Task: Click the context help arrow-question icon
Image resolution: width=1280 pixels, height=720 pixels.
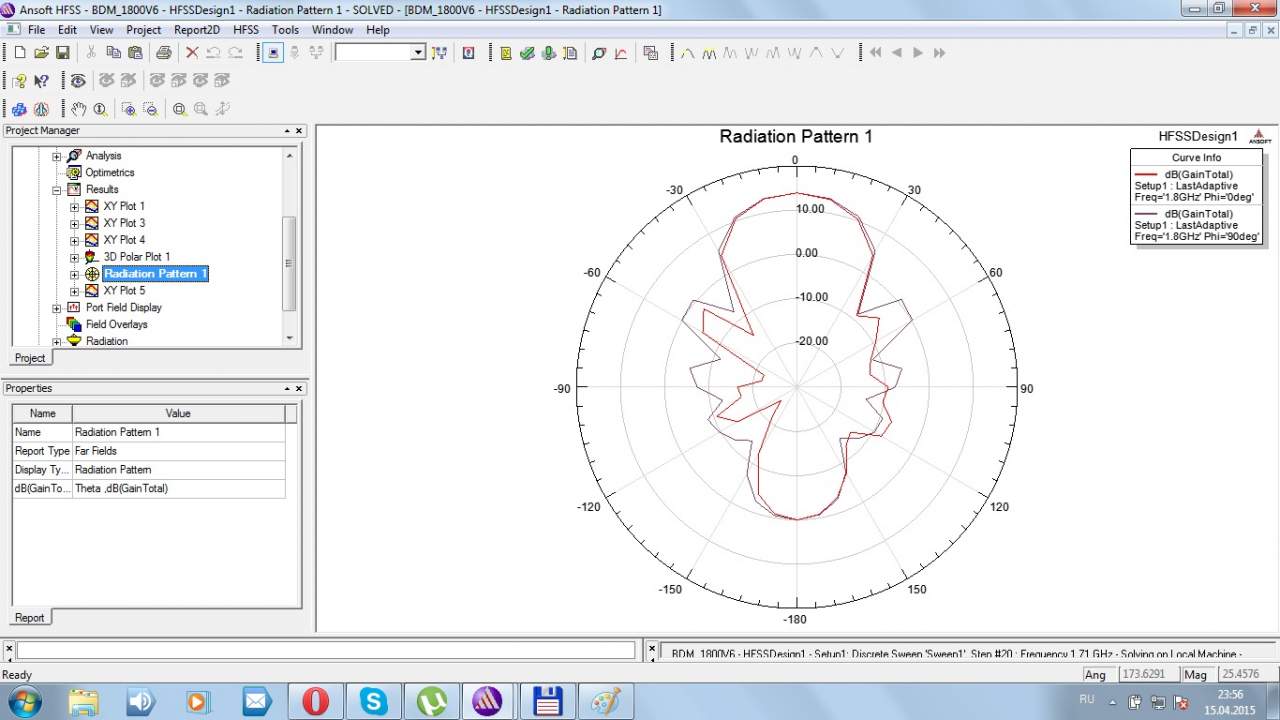Action: 41,81
